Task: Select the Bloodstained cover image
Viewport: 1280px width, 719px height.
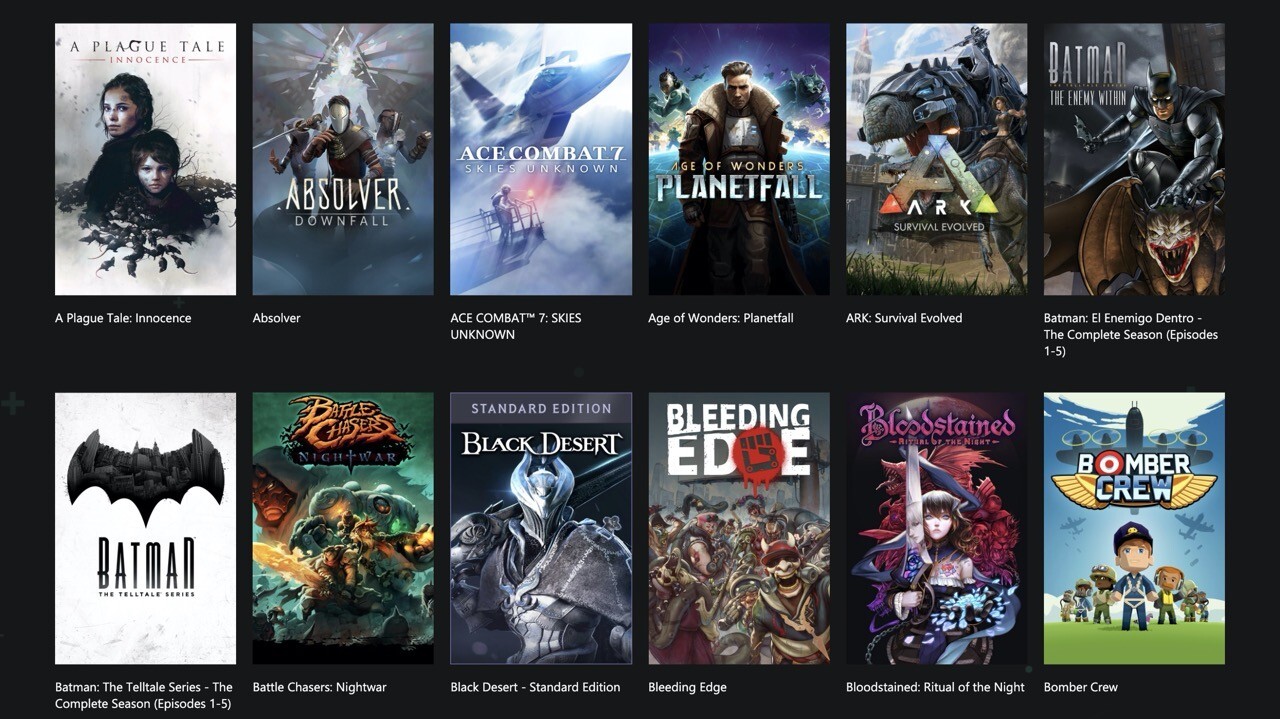Action: [x=936, y=528]
